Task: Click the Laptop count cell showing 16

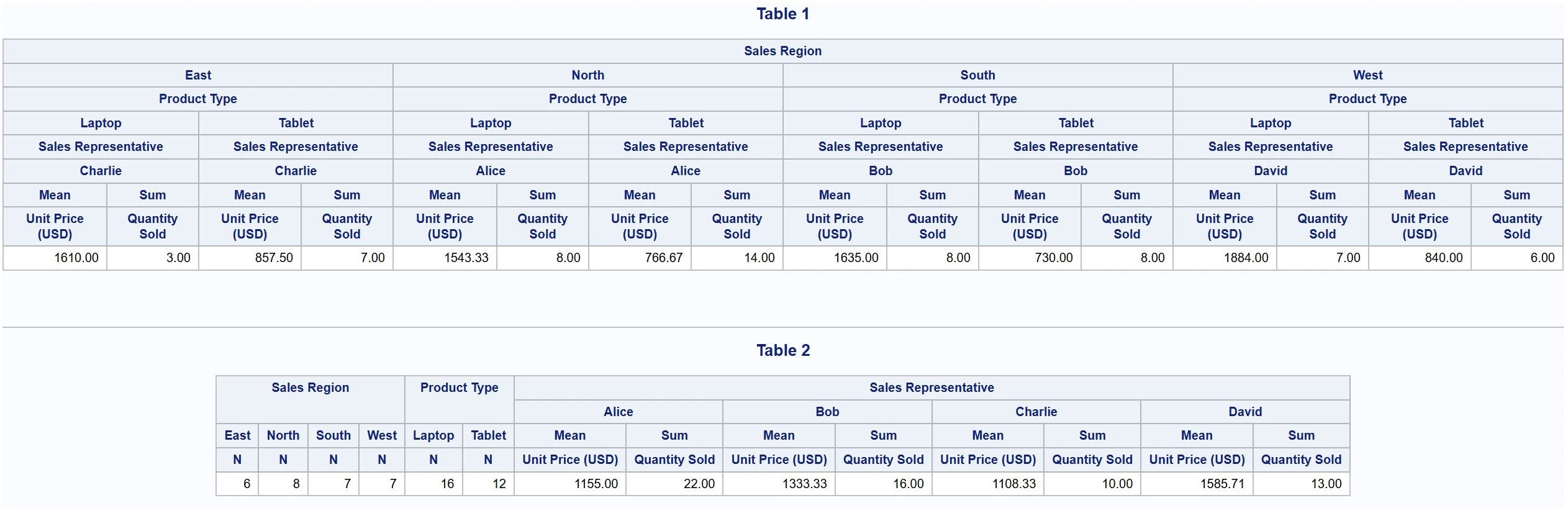Action: coord(433,484)
